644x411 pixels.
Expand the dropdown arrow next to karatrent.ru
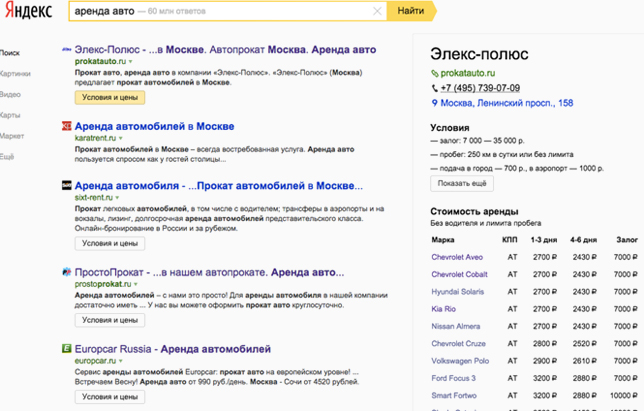(x=121, y=138)
